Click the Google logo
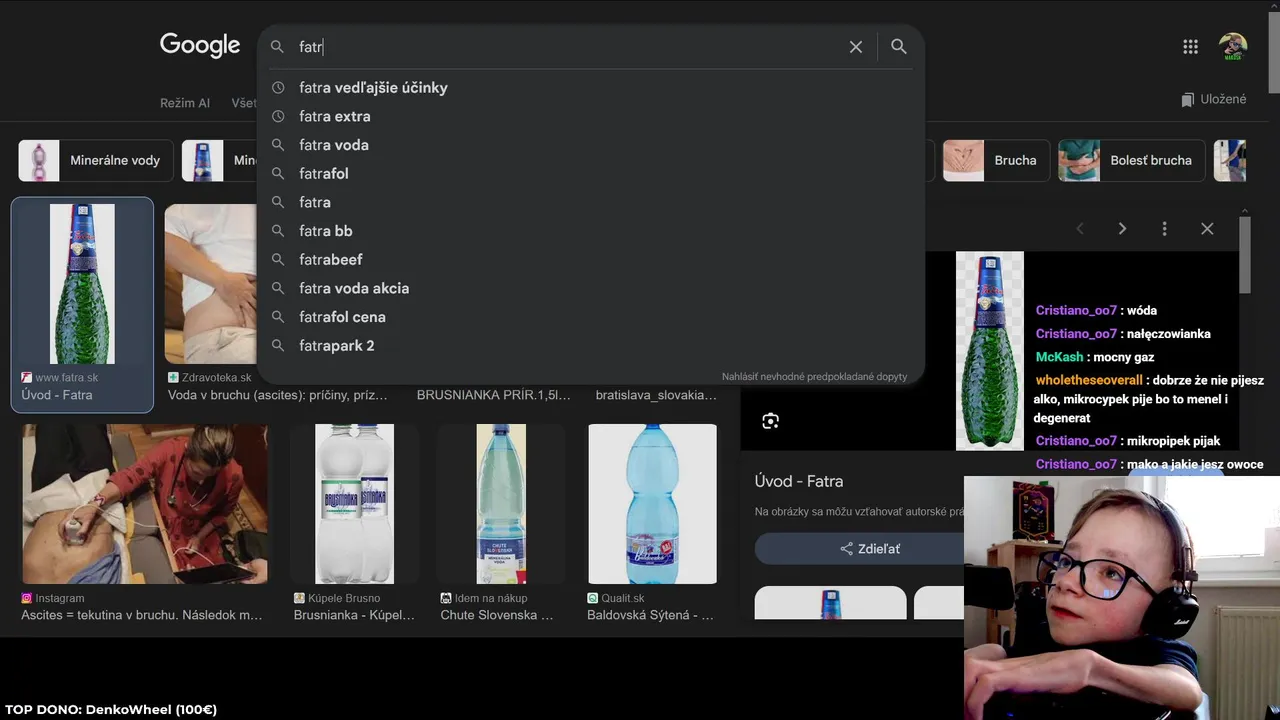The image size is (1280, 720). pos(200,46)
